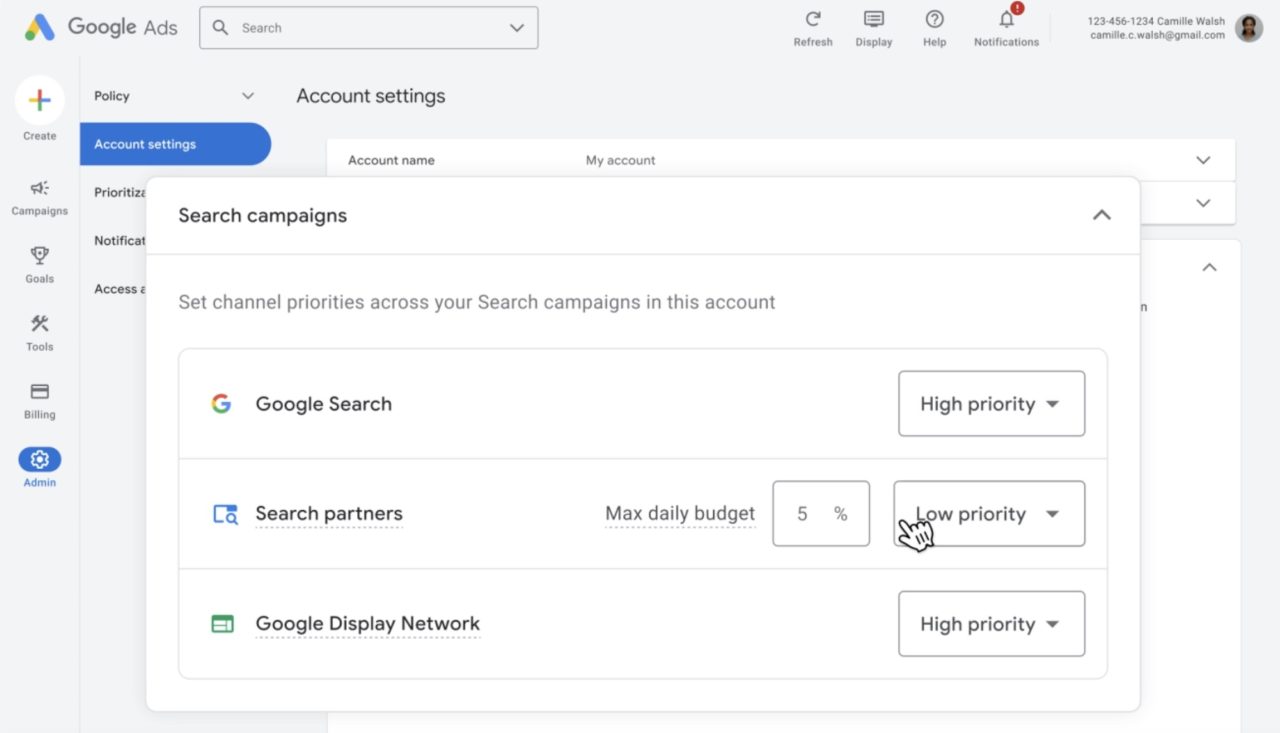Open Google Display Network priority dropdown
The width and height of the screenshot is (1280, 733).
[x=991, y=624]
